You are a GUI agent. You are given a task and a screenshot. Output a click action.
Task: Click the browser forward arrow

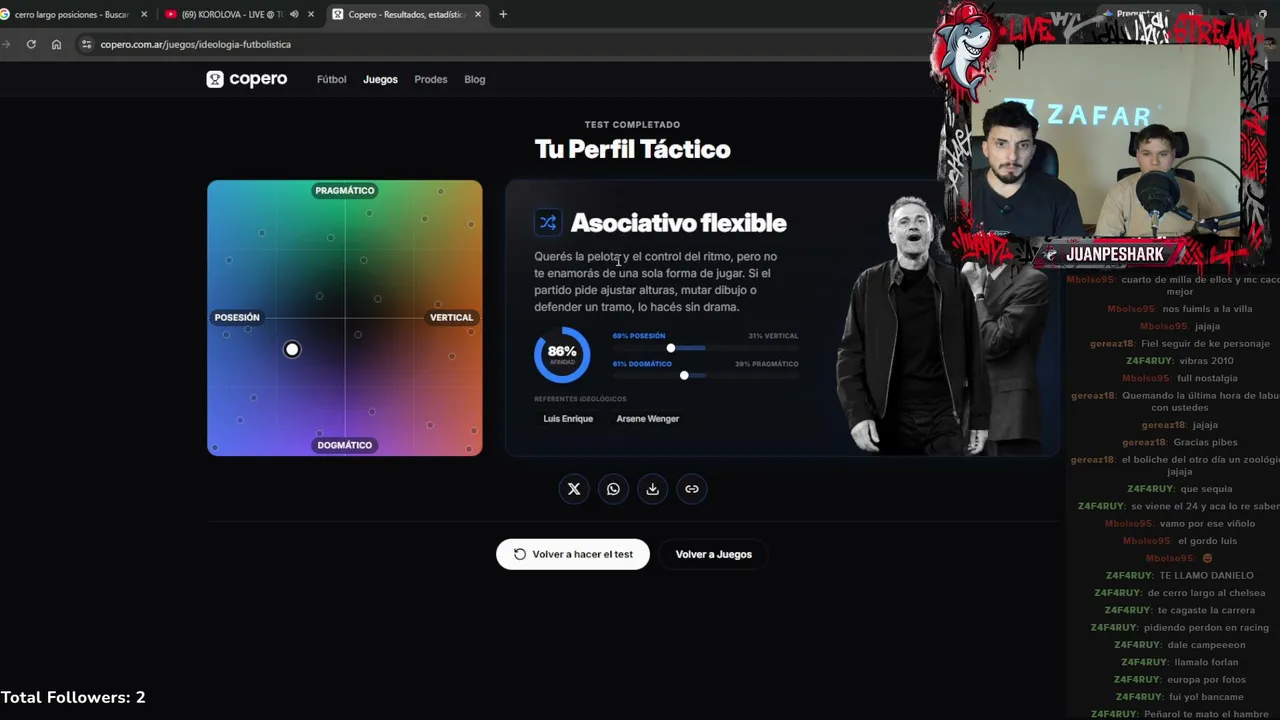tap(7, 44)
